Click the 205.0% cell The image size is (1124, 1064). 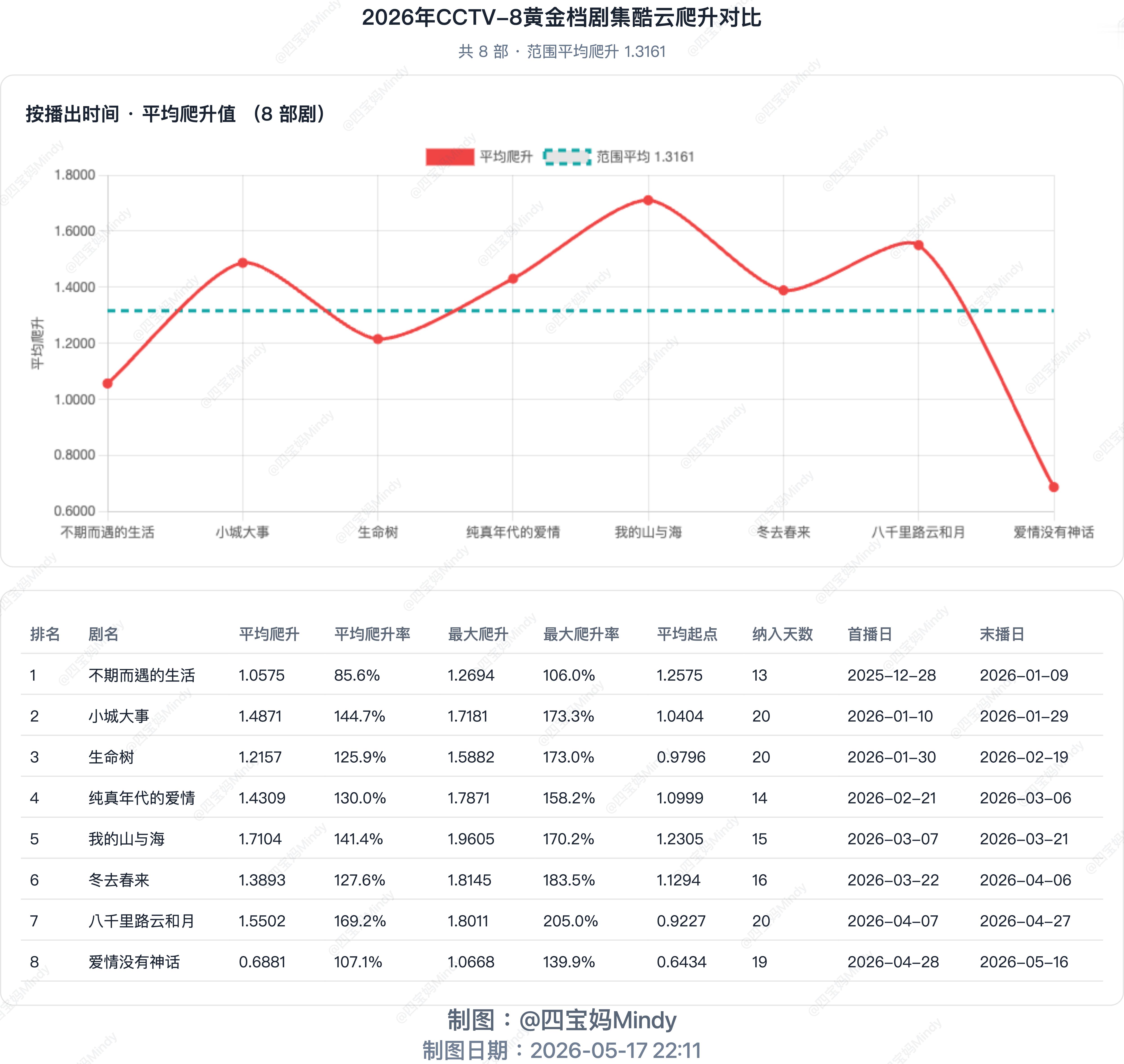[x=571, y=921]
